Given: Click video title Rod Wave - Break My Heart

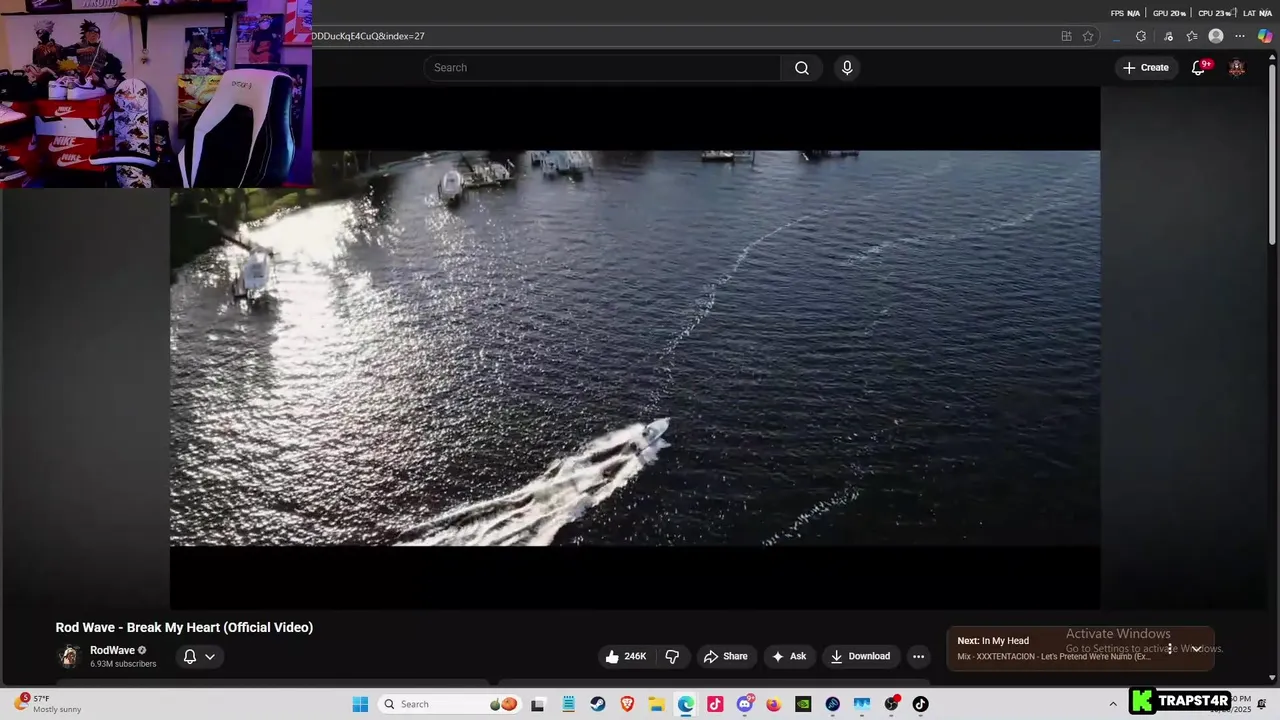Looking at the screenshot, I should coord(184,627).
